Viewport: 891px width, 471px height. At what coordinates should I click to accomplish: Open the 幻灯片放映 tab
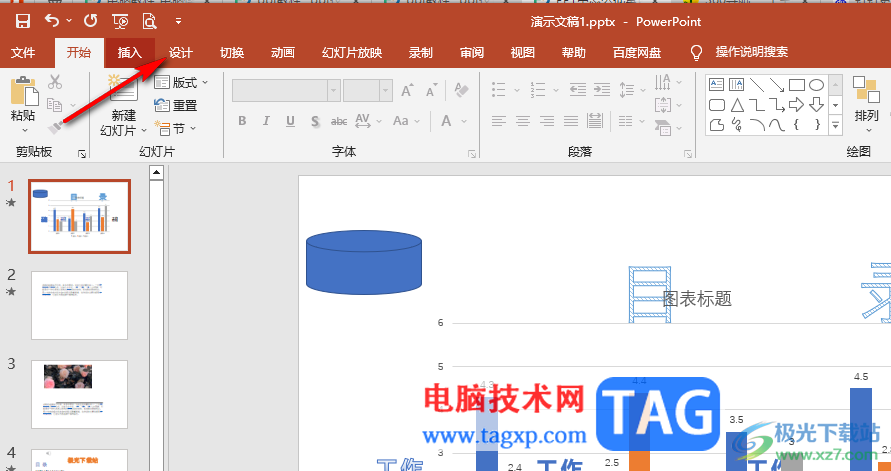pyautogui.click(x=352, y=53)
